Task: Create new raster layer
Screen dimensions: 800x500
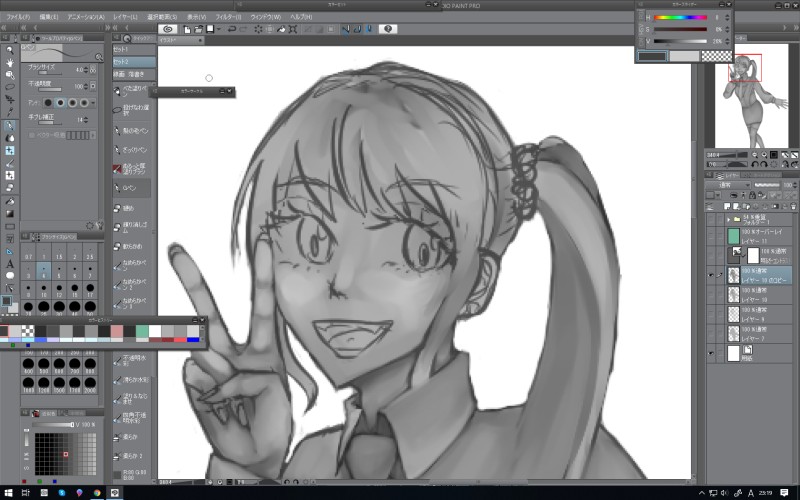Action: click(x=728, y=207)
